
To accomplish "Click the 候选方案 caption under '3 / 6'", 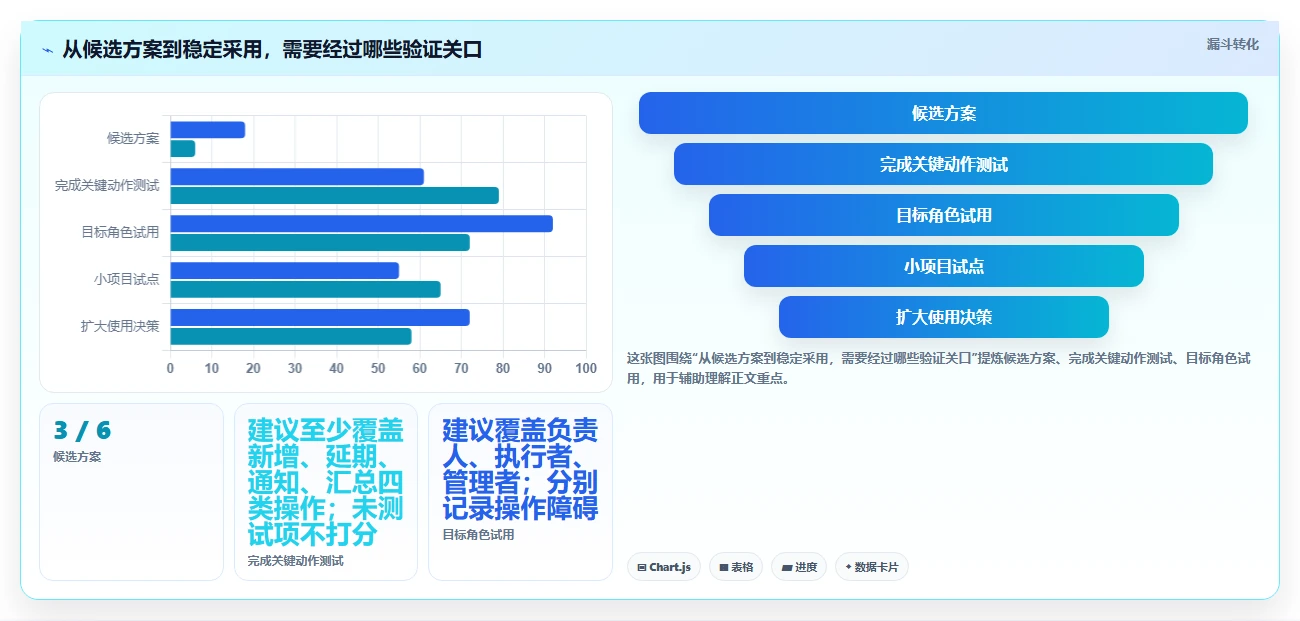I will coord(77,457).
